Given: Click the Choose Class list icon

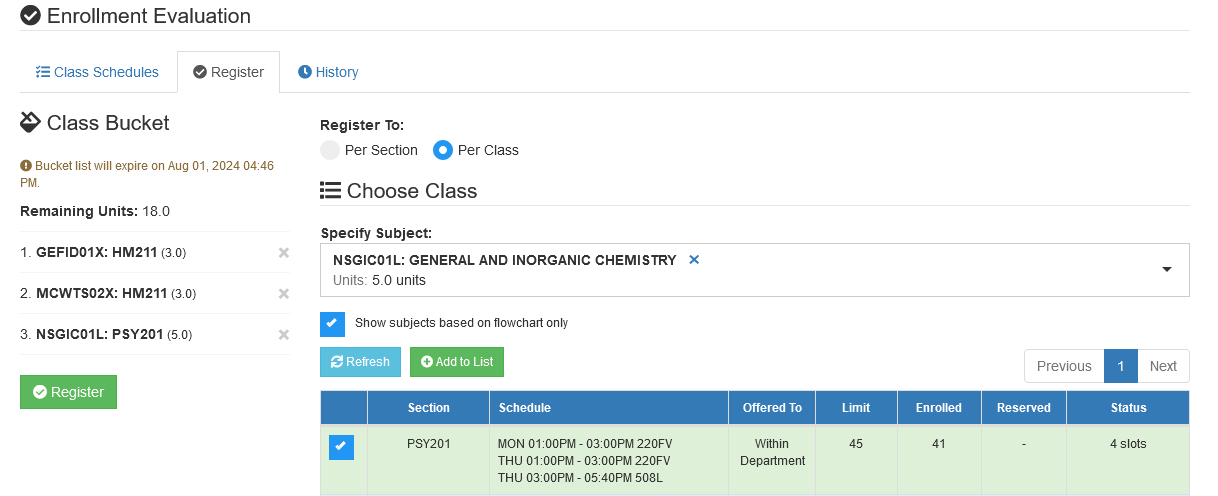Looking at the screenshot, I should tap(330, 191).
